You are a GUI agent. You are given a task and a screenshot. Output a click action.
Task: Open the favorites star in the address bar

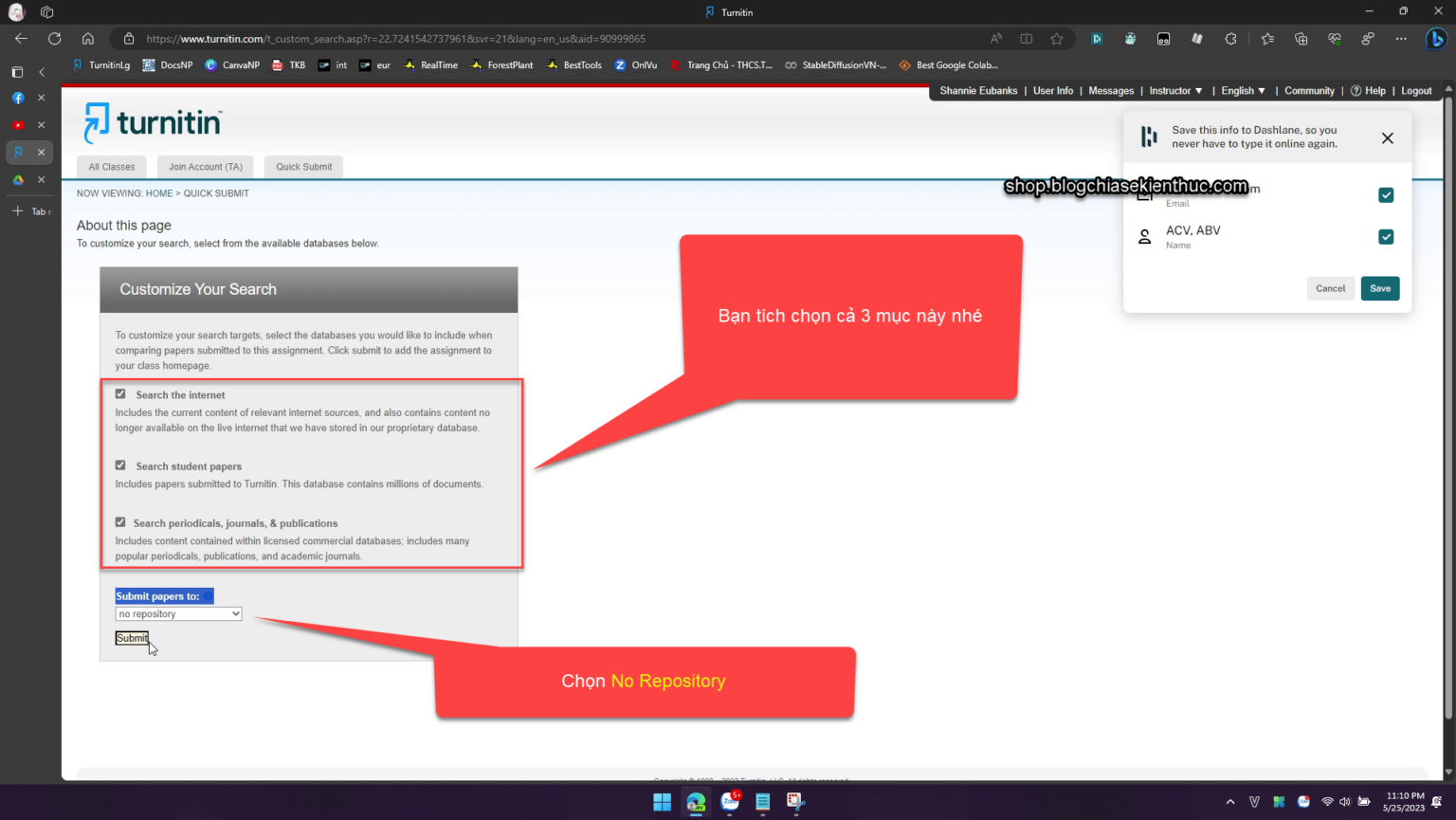coord(1055,39)
